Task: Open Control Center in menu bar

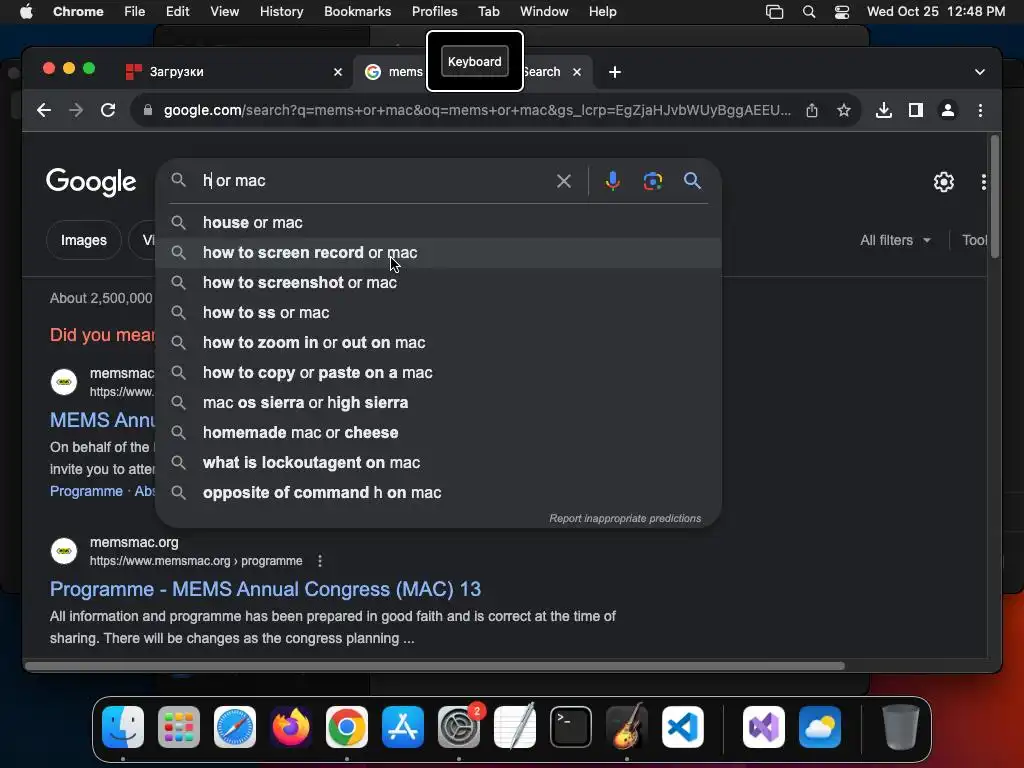Action: (842, 12)
